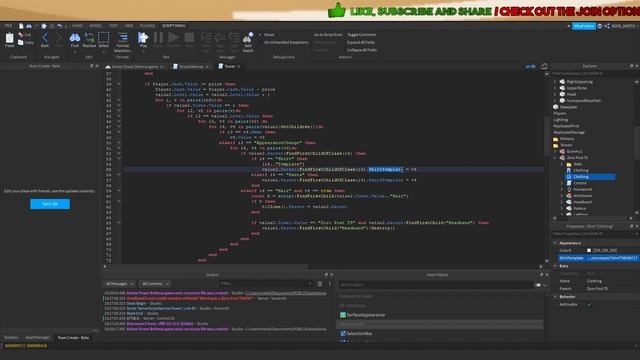Select the SelectionBox object icon
The width and height of the screenshot is (640, 360).
click(343, 333)
